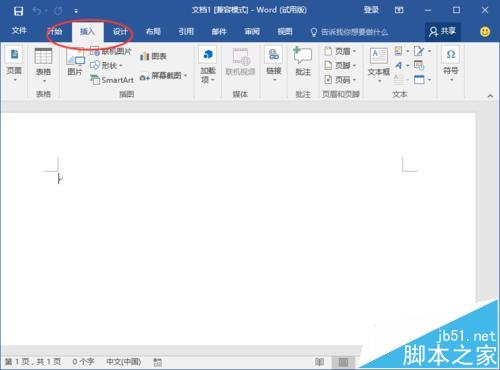This screenshot has height=370, width=500.
Task: Open the 页码 (Page Number) dropdown
Action: (340, 80)
